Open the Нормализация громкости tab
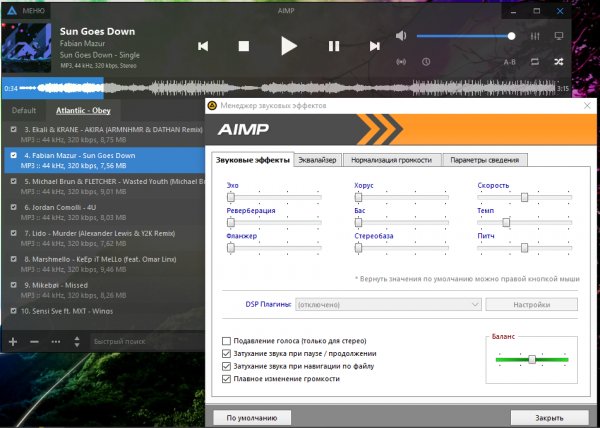 (391, 160)
